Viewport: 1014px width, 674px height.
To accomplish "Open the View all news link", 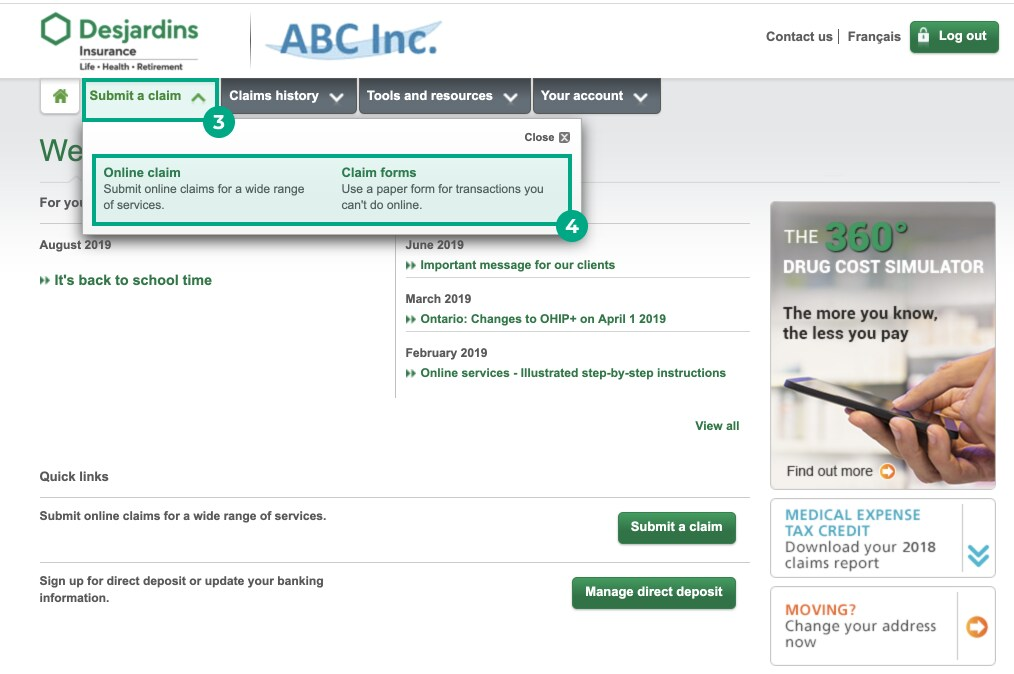I will (x=717, y=426).
